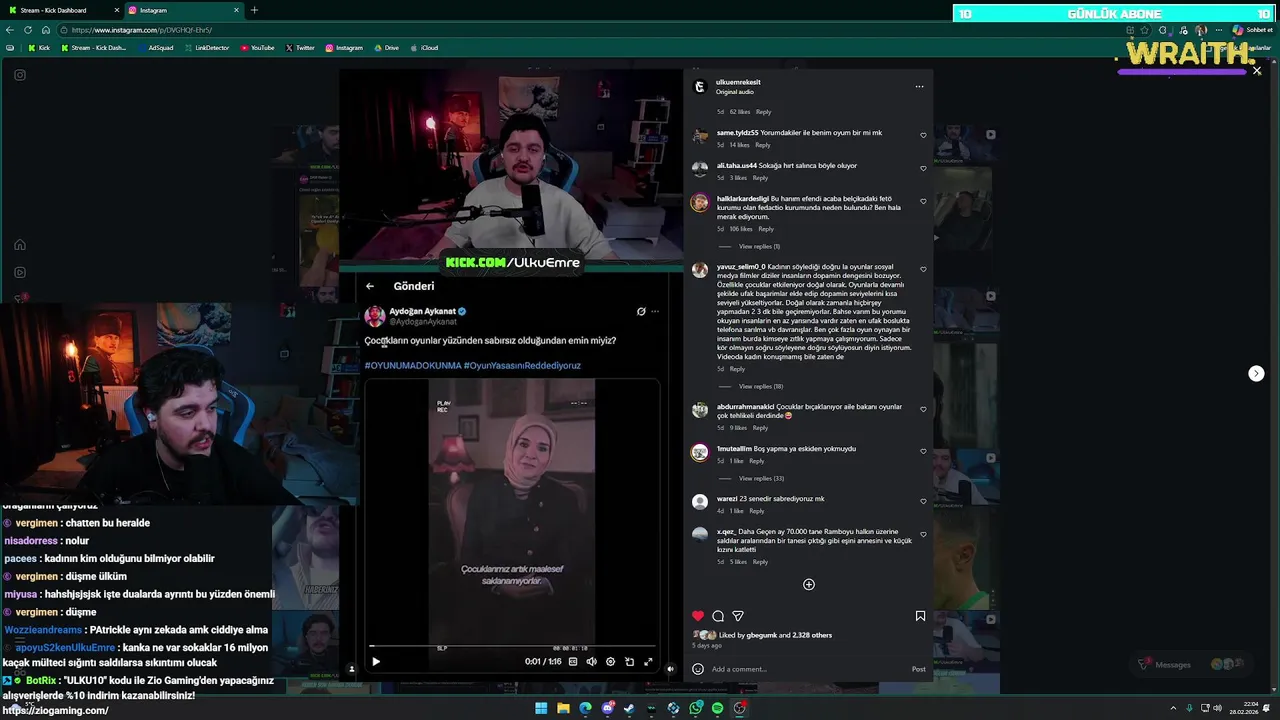Screen dimensions: 1280x720
Task: Open the AdSquad bookmark
Action: [155, 47]
